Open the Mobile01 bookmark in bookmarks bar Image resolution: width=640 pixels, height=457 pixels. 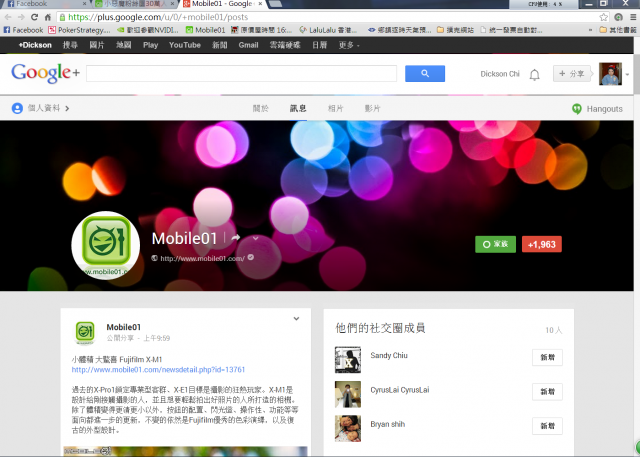pos(205,30)
